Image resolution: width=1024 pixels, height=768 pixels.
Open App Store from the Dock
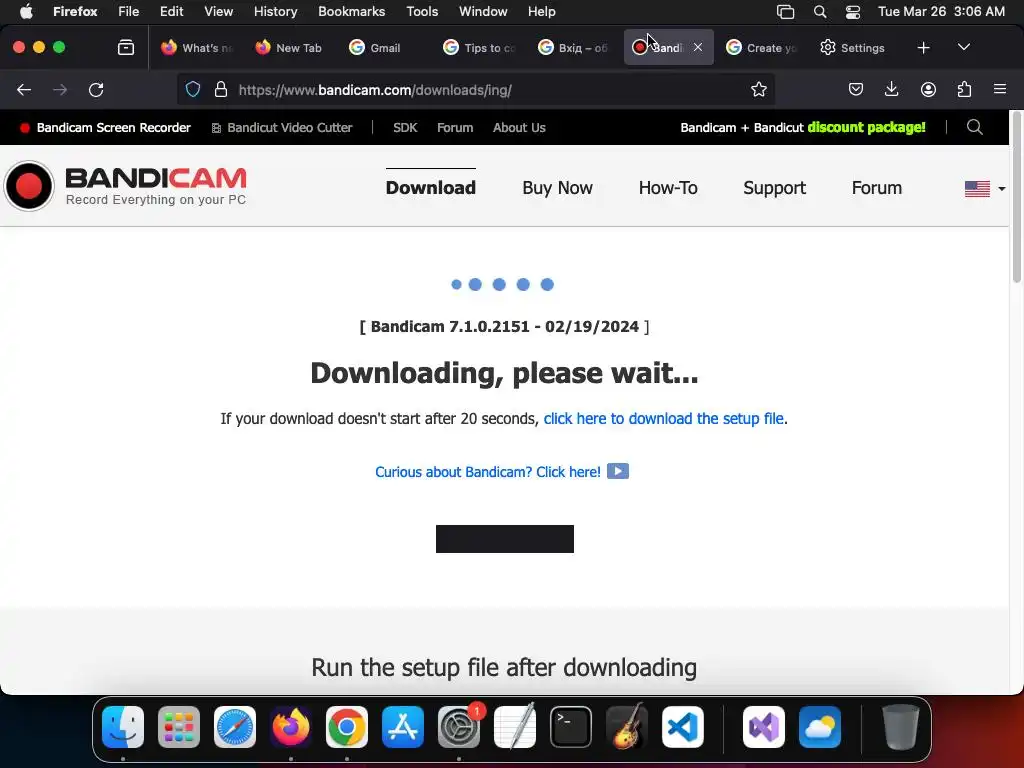point(403,727)
